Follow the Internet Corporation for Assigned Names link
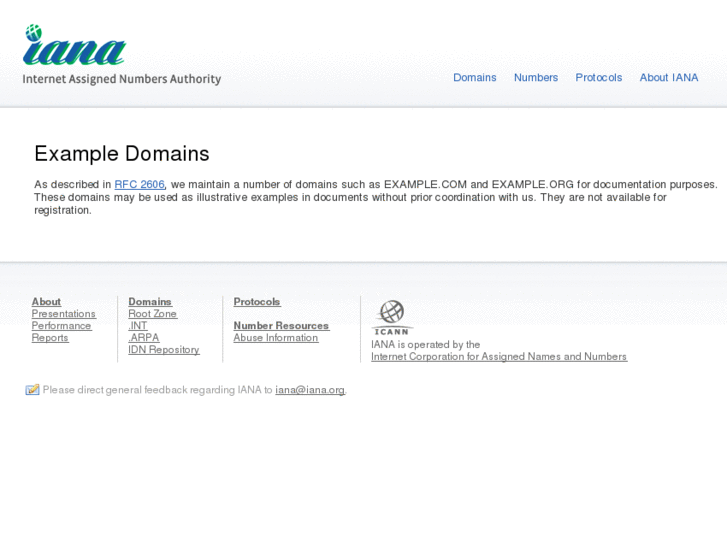 499,357
